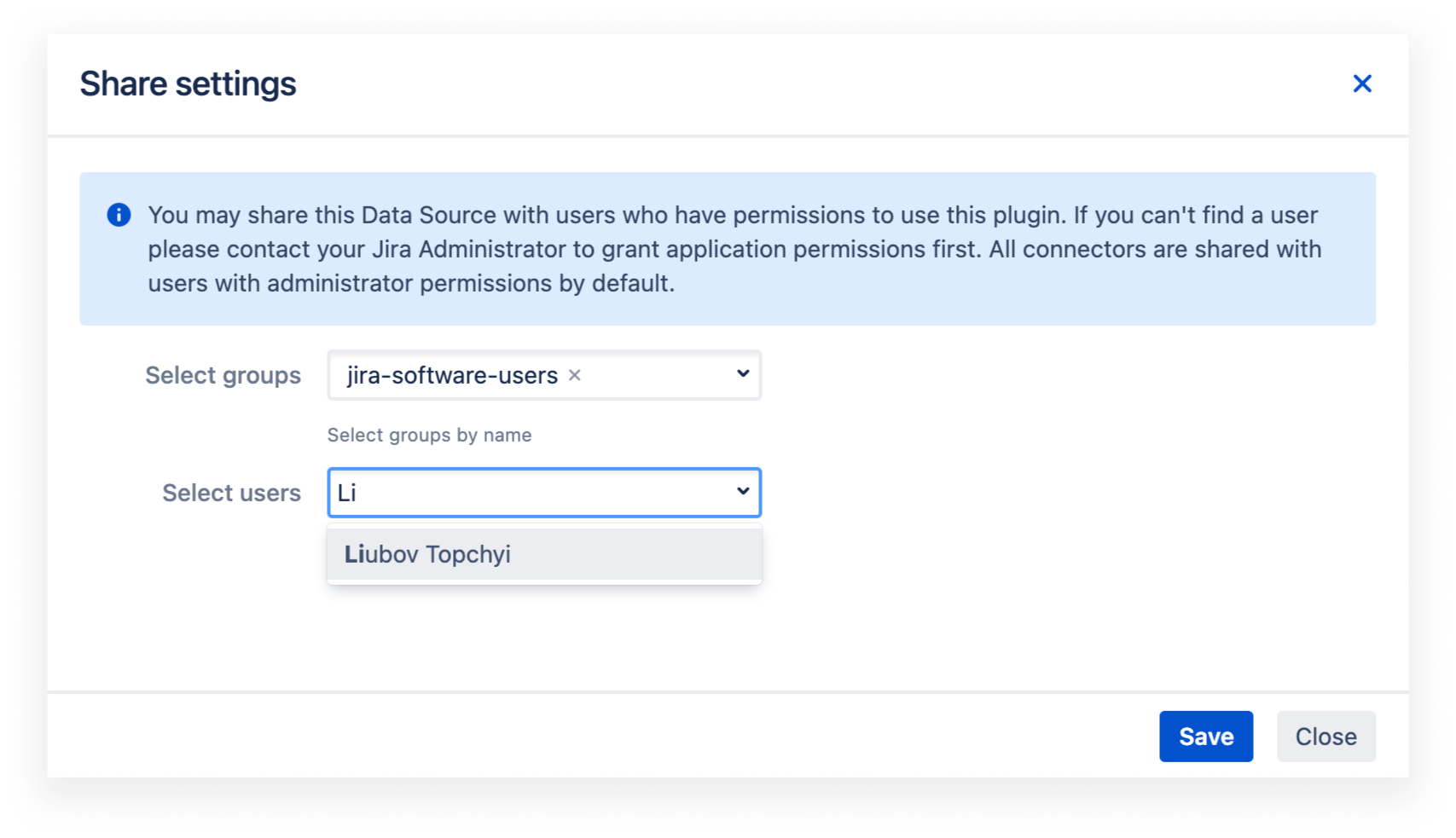Click the Share settings dialog title

pyautogui.click(x=189, y=83)
